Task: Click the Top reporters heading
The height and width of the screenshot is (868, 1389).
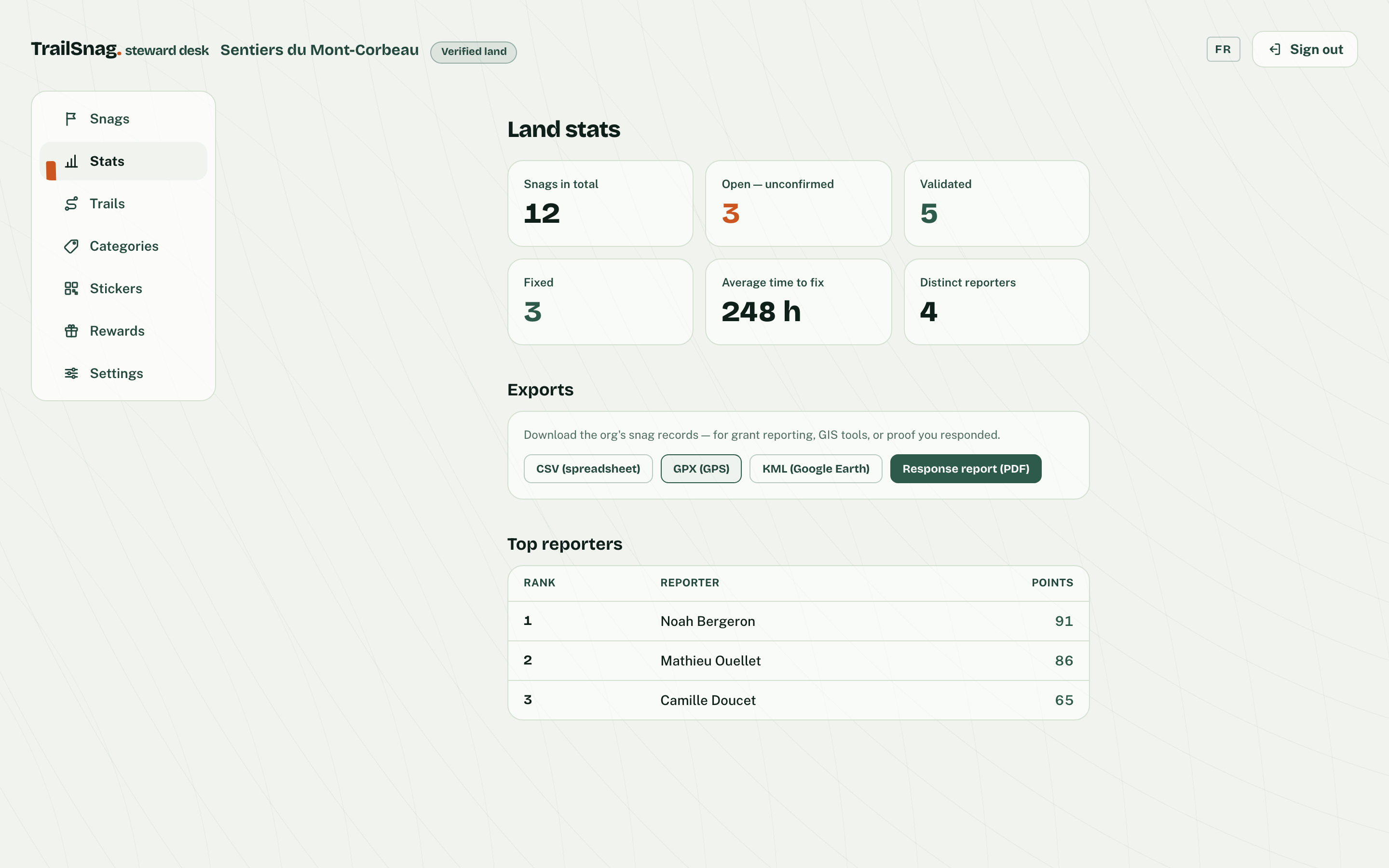Action: click(x=565, y=544)
